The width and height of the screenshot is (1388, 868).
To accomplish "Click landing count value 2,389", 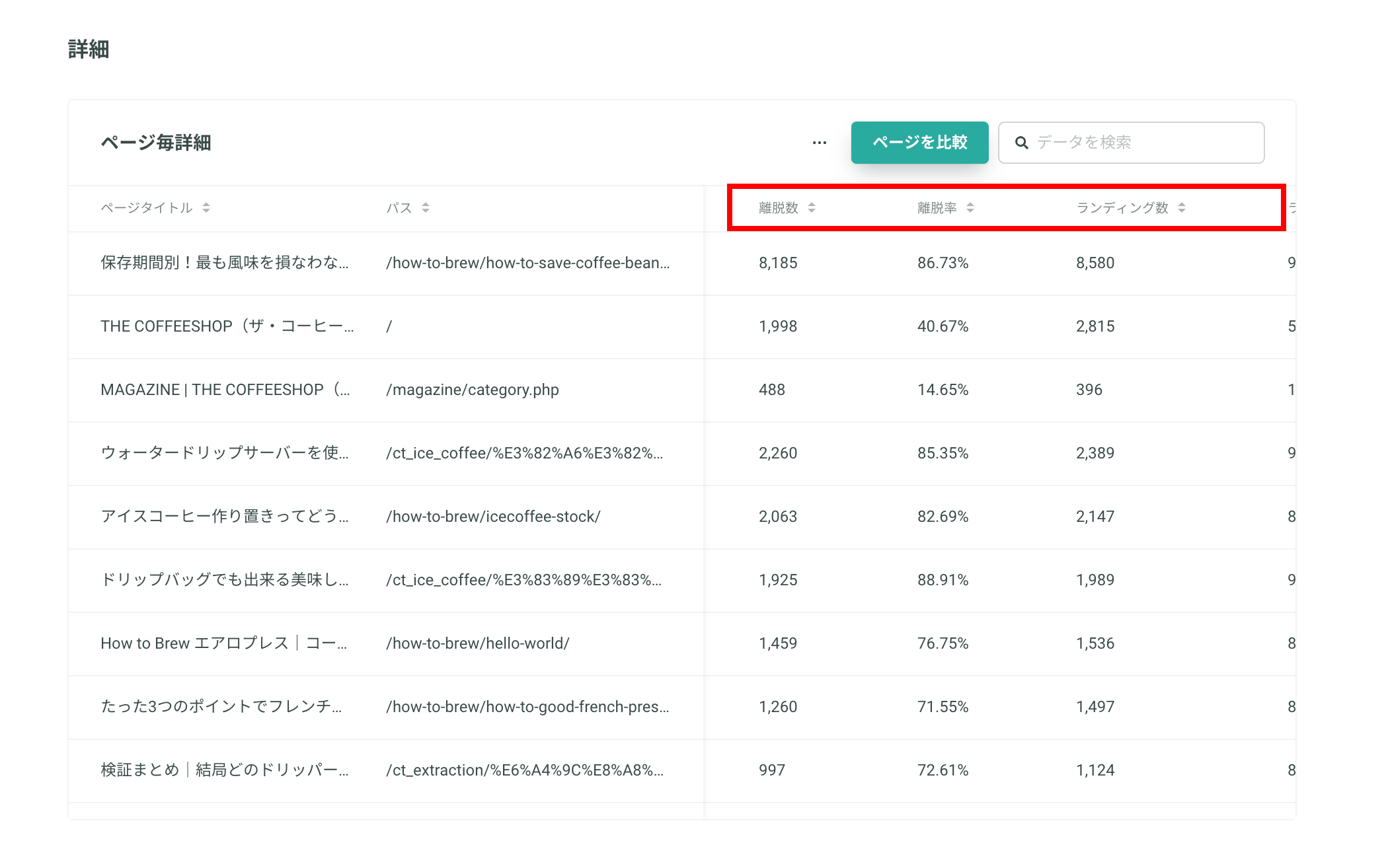I will (x=1095, y=453).
